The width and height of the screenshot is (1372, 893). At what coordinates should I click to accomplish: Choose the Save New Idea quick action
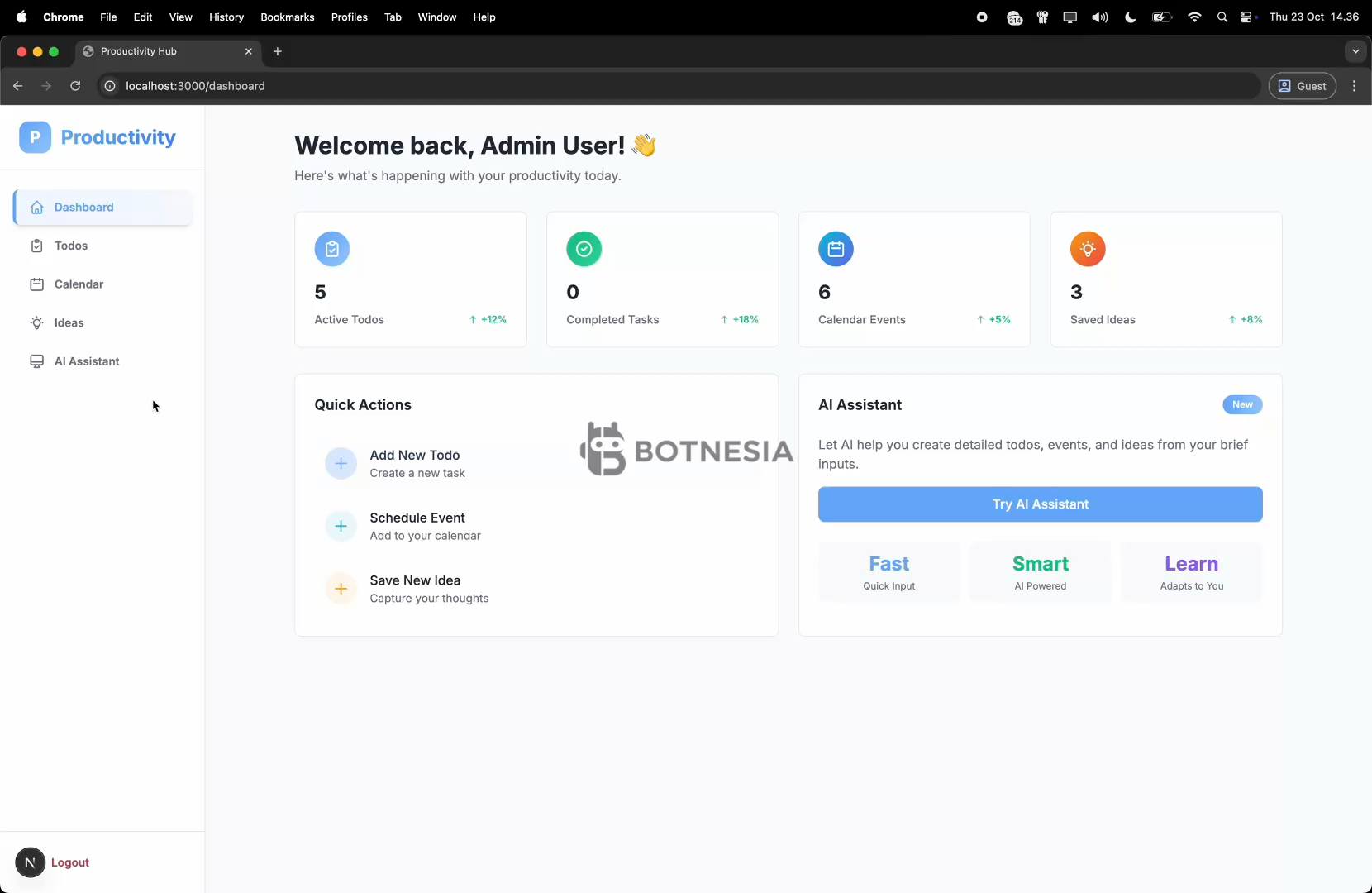536,589
